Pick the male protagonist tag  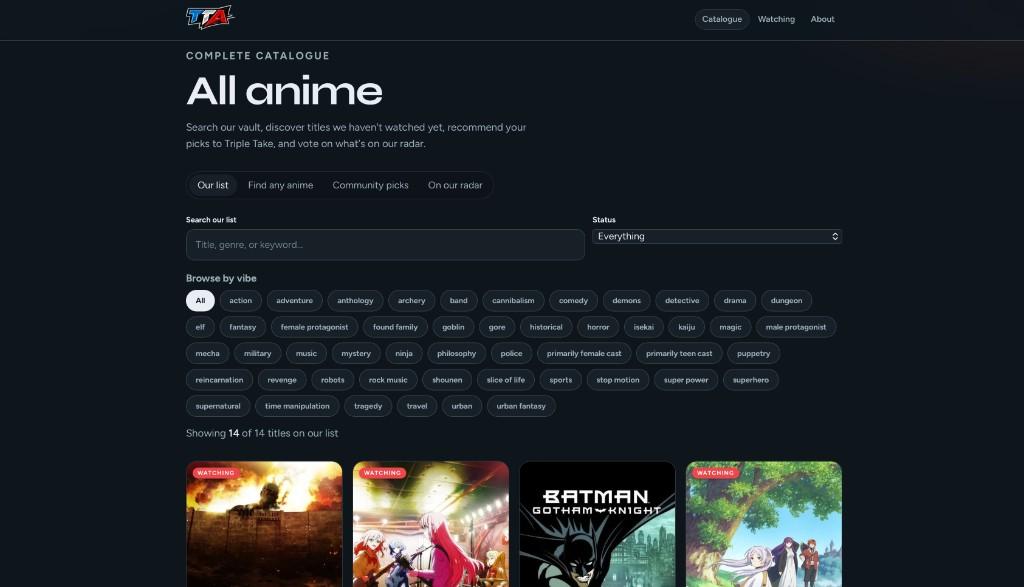795,327
